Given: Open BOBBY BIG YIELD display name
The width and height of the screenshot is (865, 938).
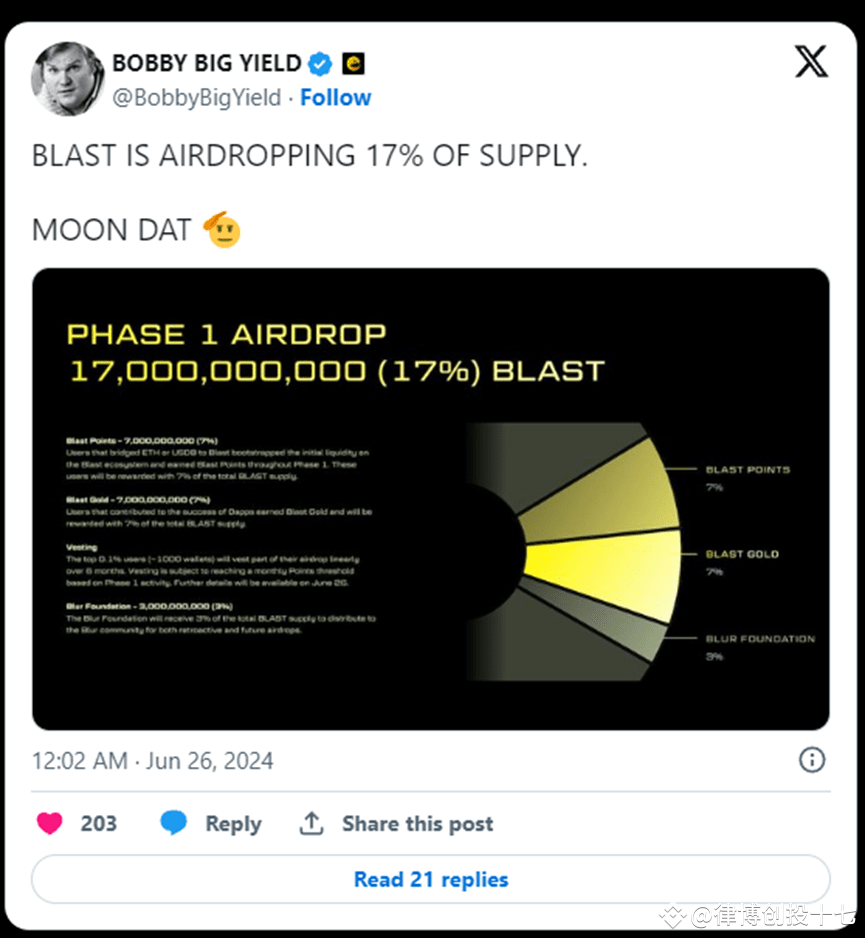Looking at the screenshot, I should click(206, 64).
